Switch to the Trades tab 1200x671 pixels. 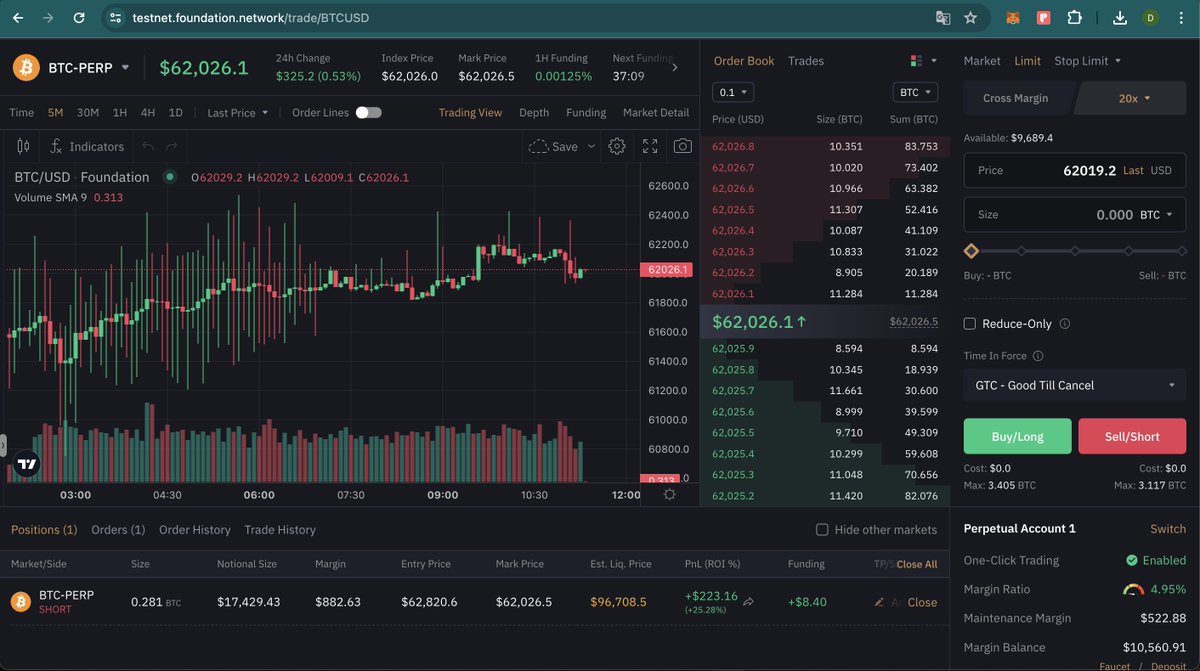(806, 61)
